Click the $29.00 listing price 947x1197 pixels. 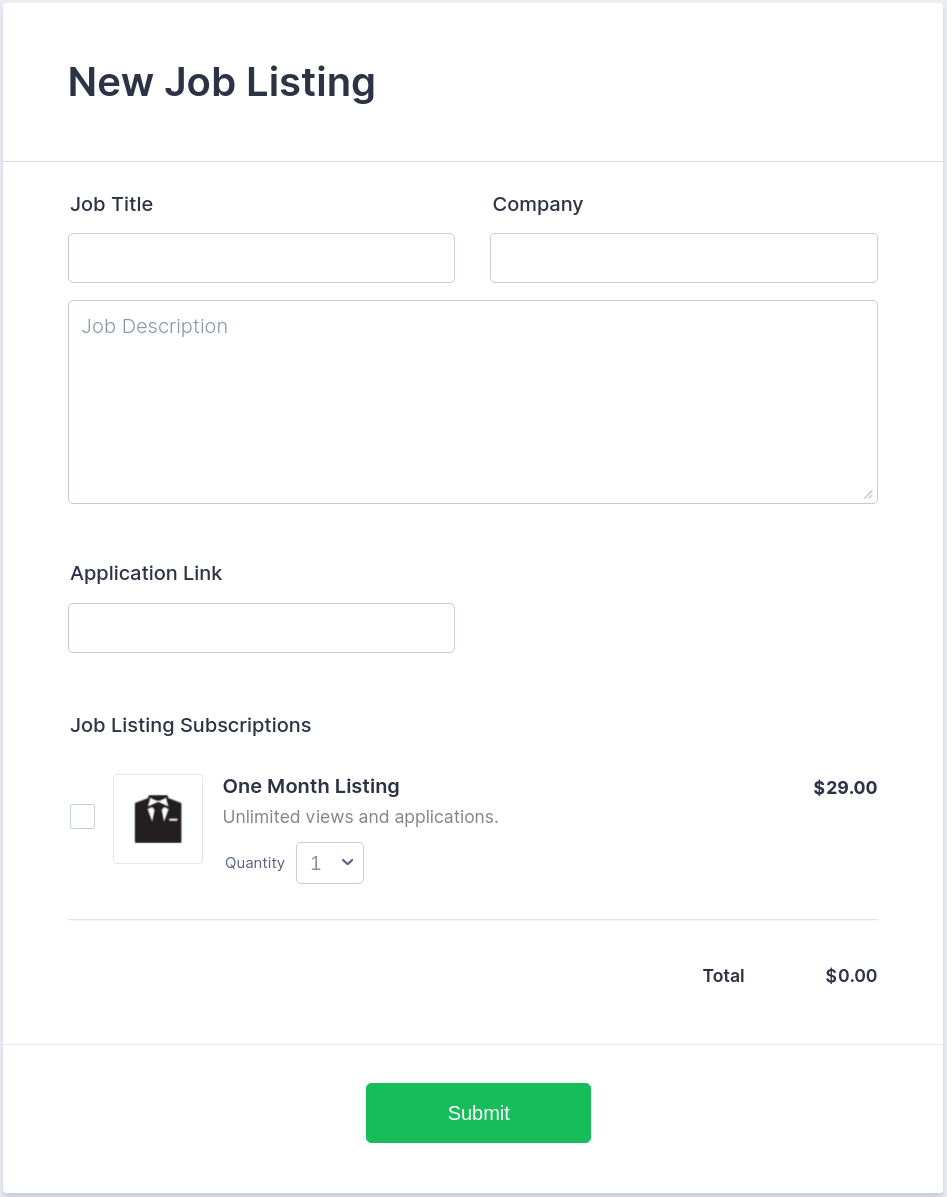[845, 788]
